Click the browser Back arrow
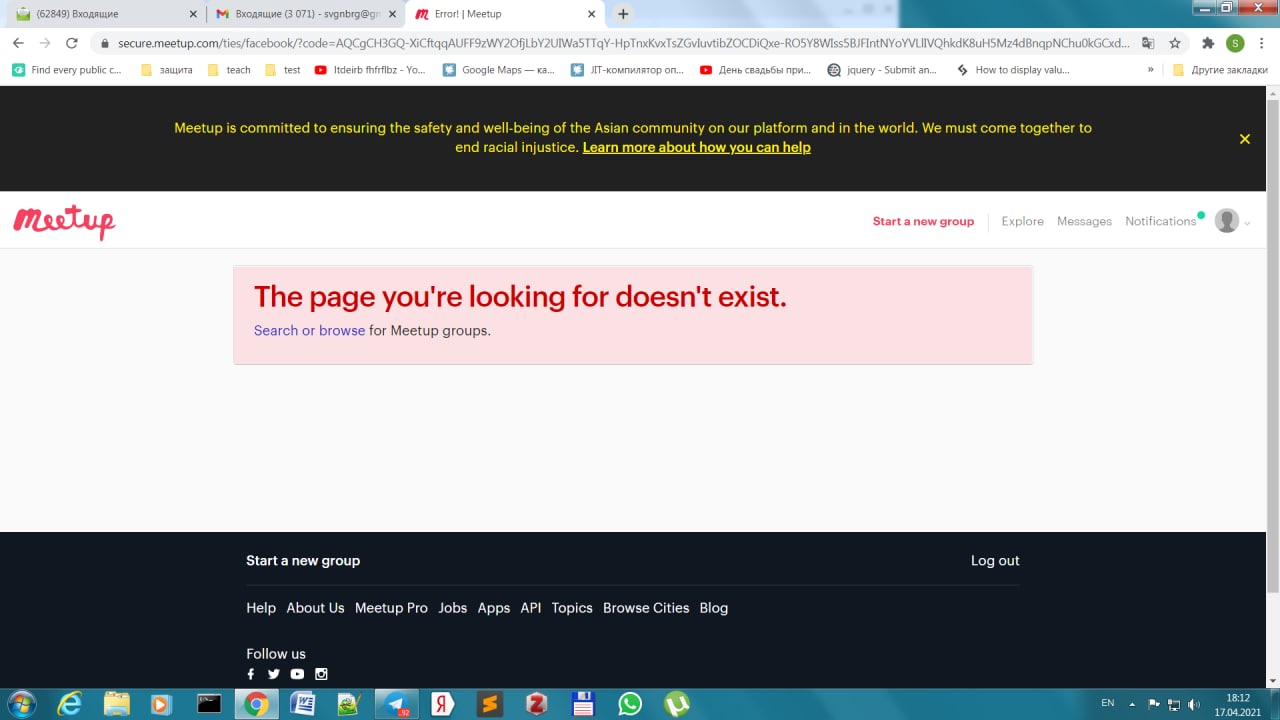The width and height of the screenshot is (1280, 720). coord(18,43)
